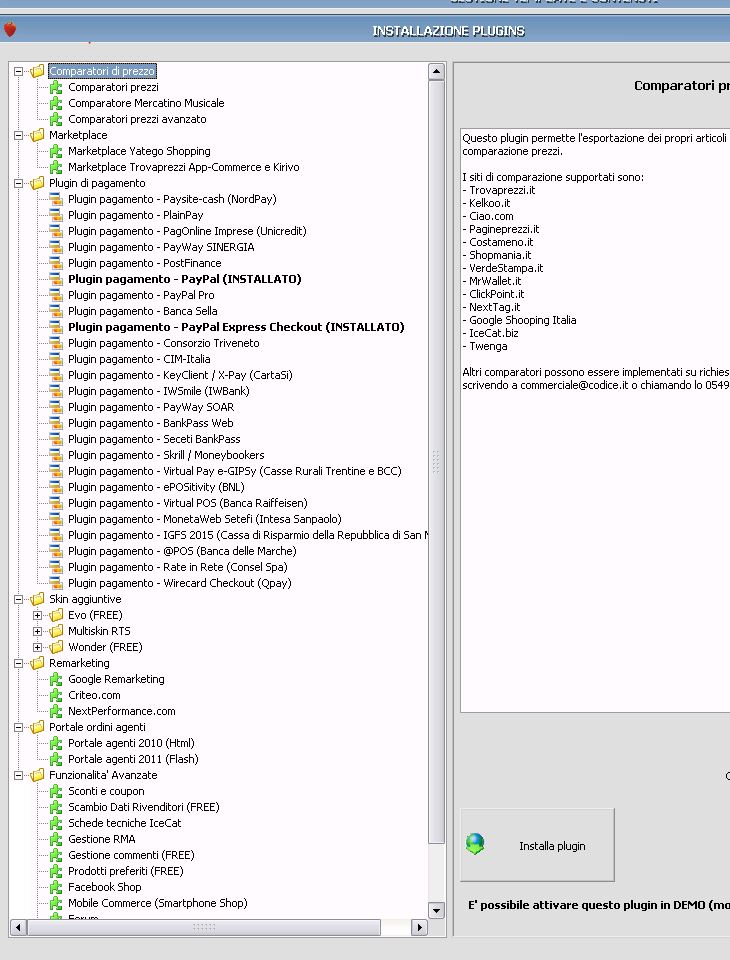This screenshot has width=730, height=960.
Task: Select Plugin pagamento - Seceti BankPass
Action: tap(154, 439)
